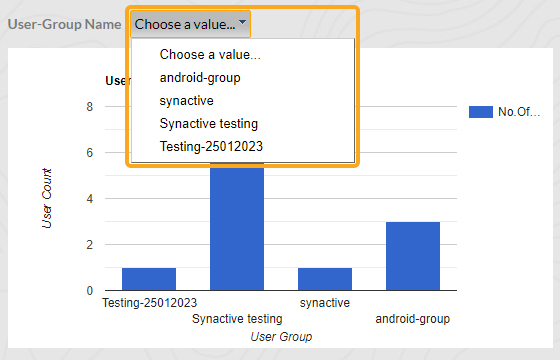Click the Synactive testing bar in chart
This screenshot has height=360, width=560.
pyautogui.click(x=237, y=226)
